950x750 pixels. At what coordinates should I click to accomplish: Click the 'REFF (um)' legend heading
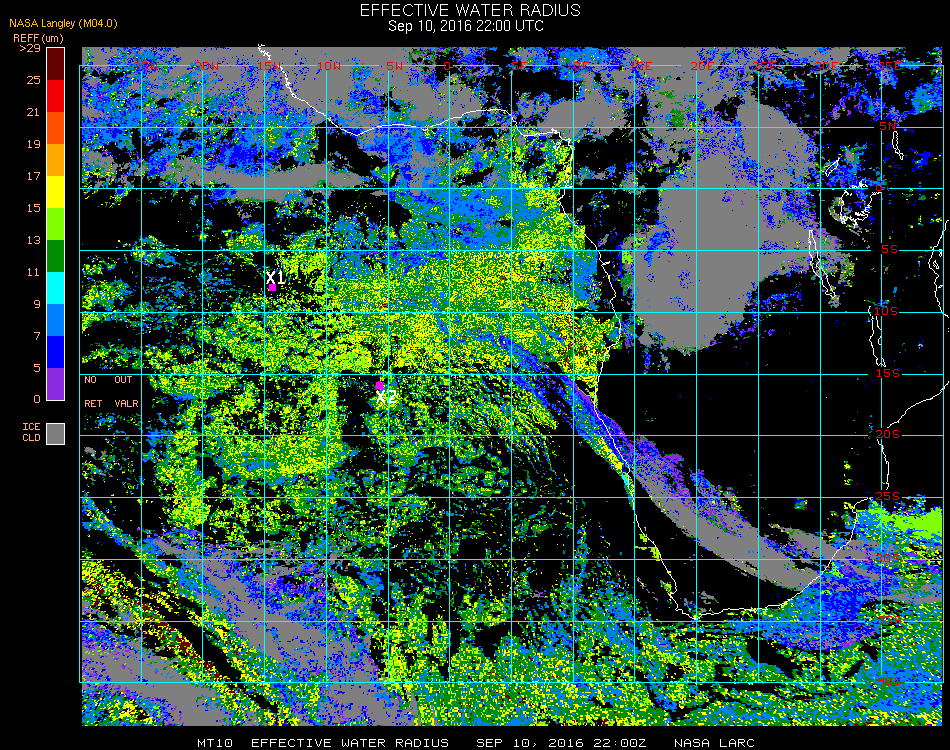38,38
